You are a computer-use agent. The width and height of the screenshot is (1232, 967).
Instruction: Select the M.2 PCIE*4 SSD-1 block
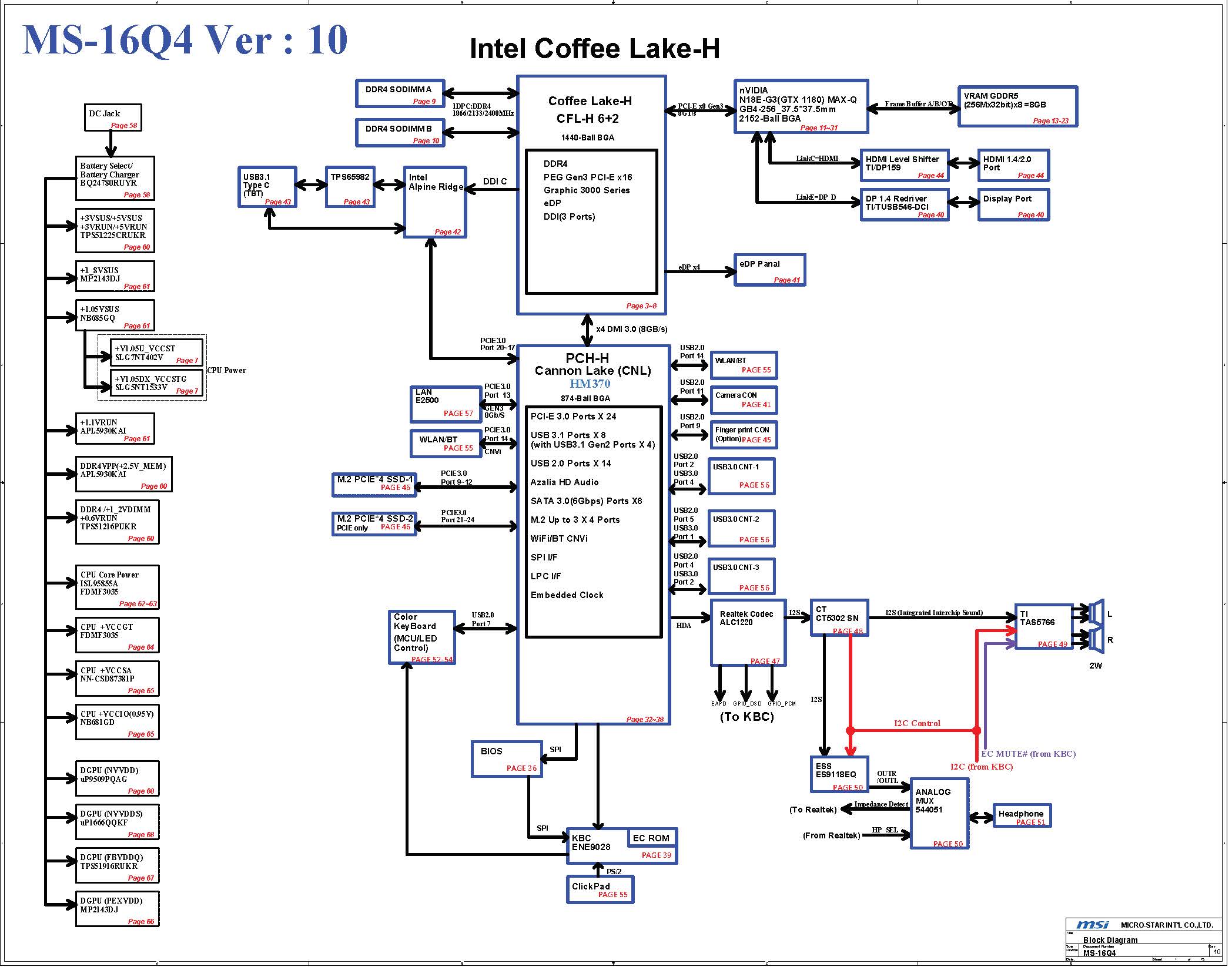[375, 483]
